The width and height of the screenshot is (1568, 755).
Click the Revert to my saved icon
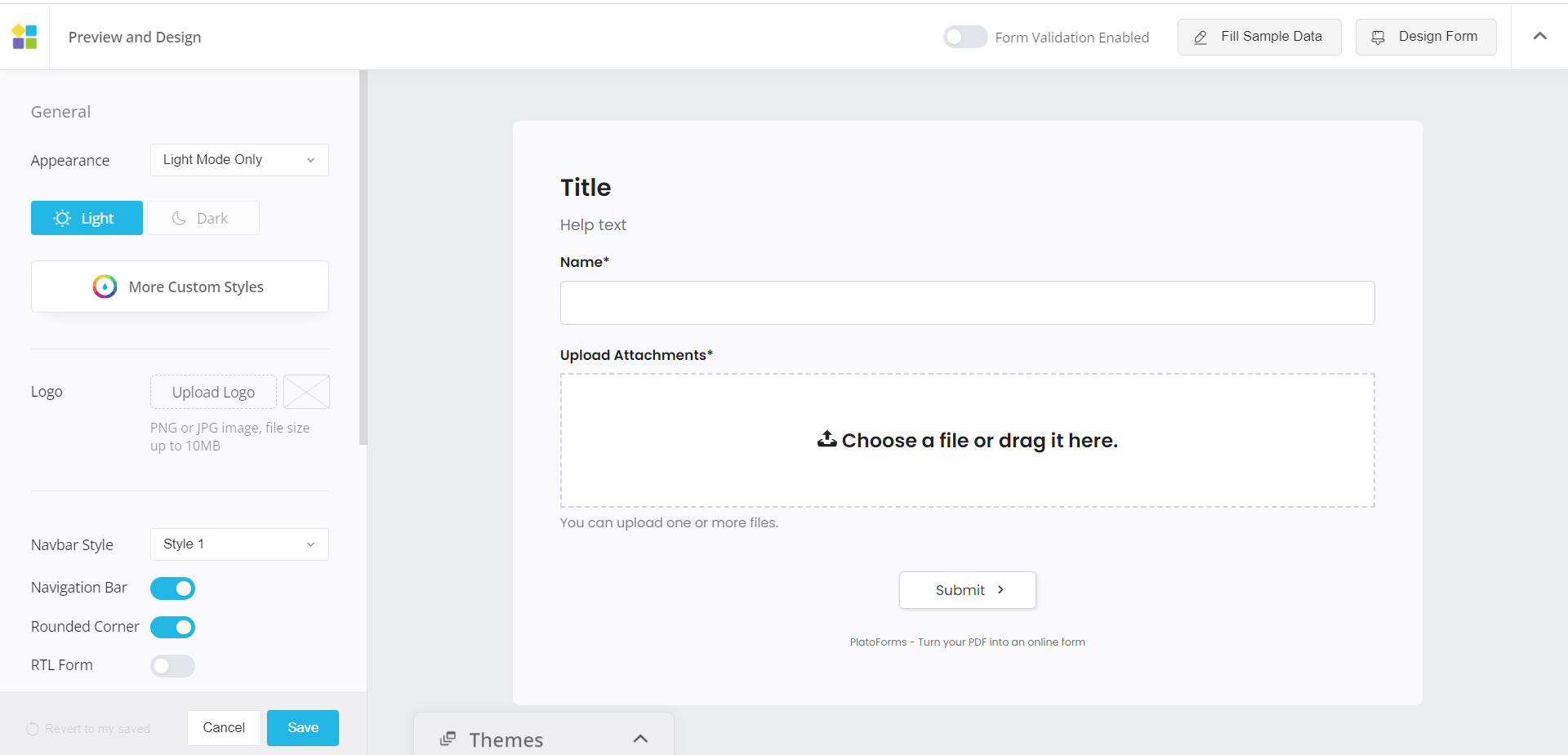33,729
